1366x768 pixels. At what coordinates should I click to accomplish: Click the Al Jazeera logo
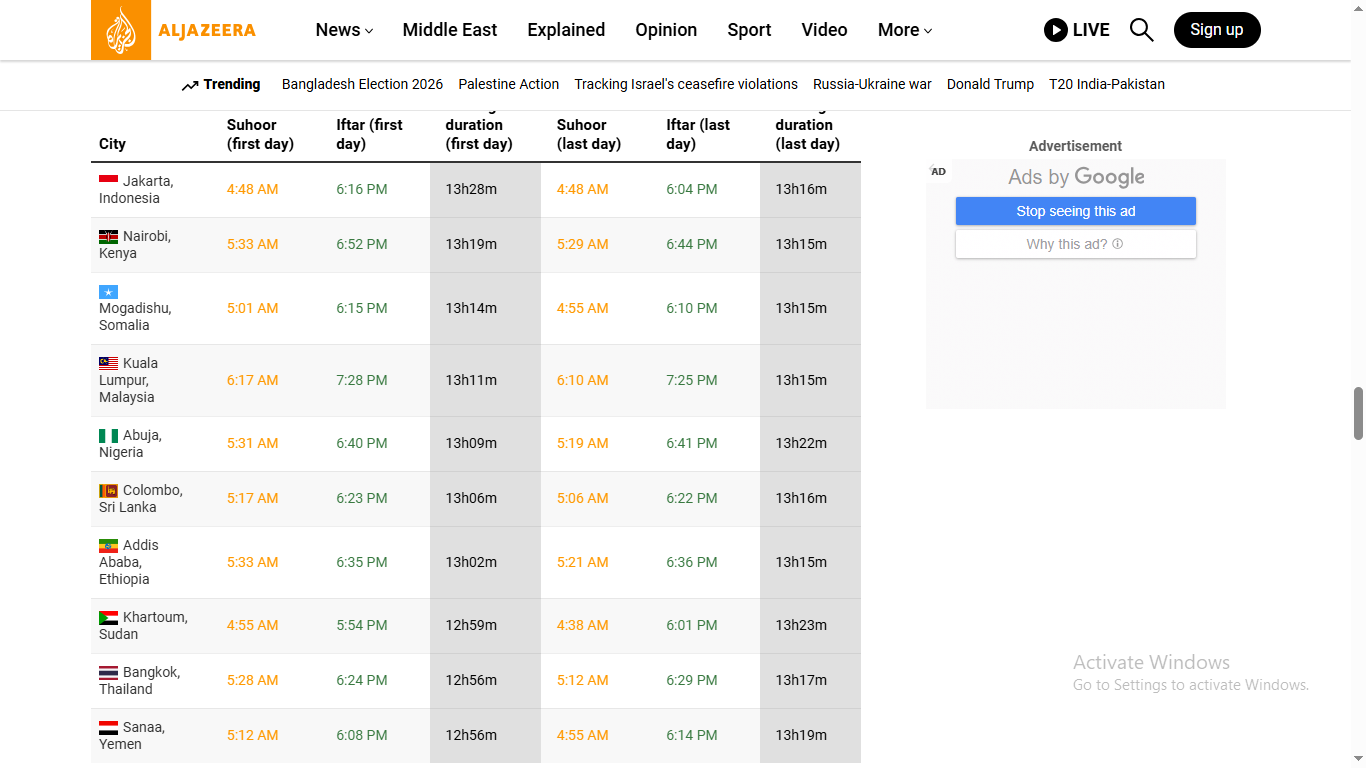click(x=174, y=30)
